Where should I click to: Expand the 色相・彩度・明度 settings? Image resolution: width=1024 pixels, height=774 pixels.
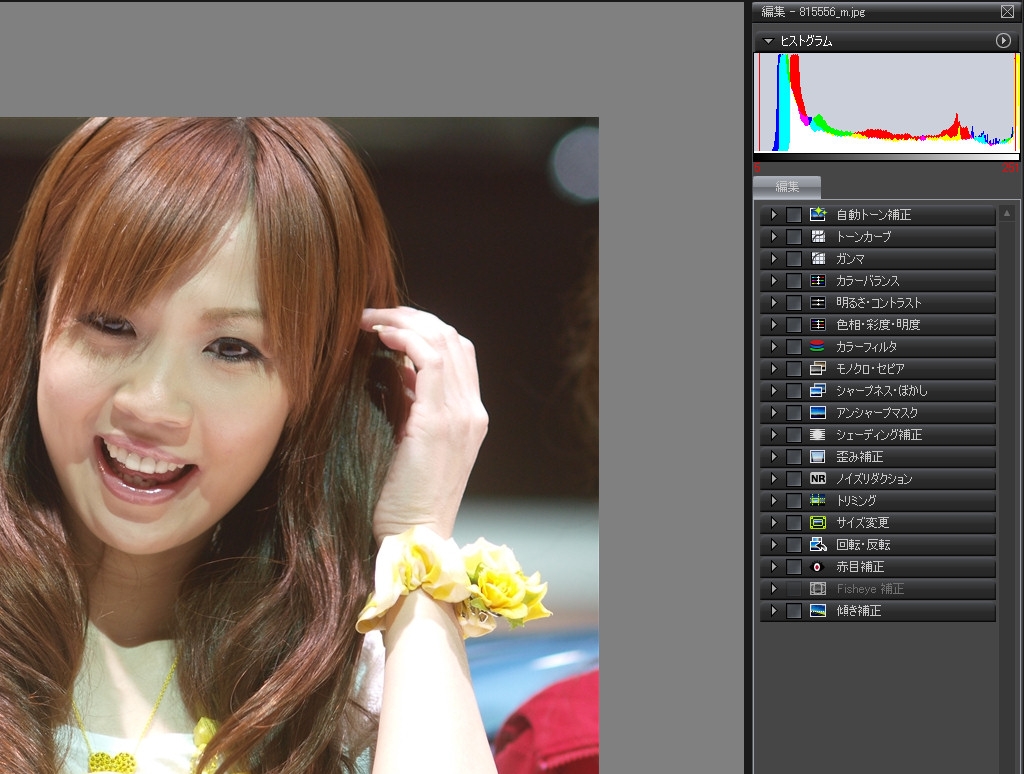(773, 325)
